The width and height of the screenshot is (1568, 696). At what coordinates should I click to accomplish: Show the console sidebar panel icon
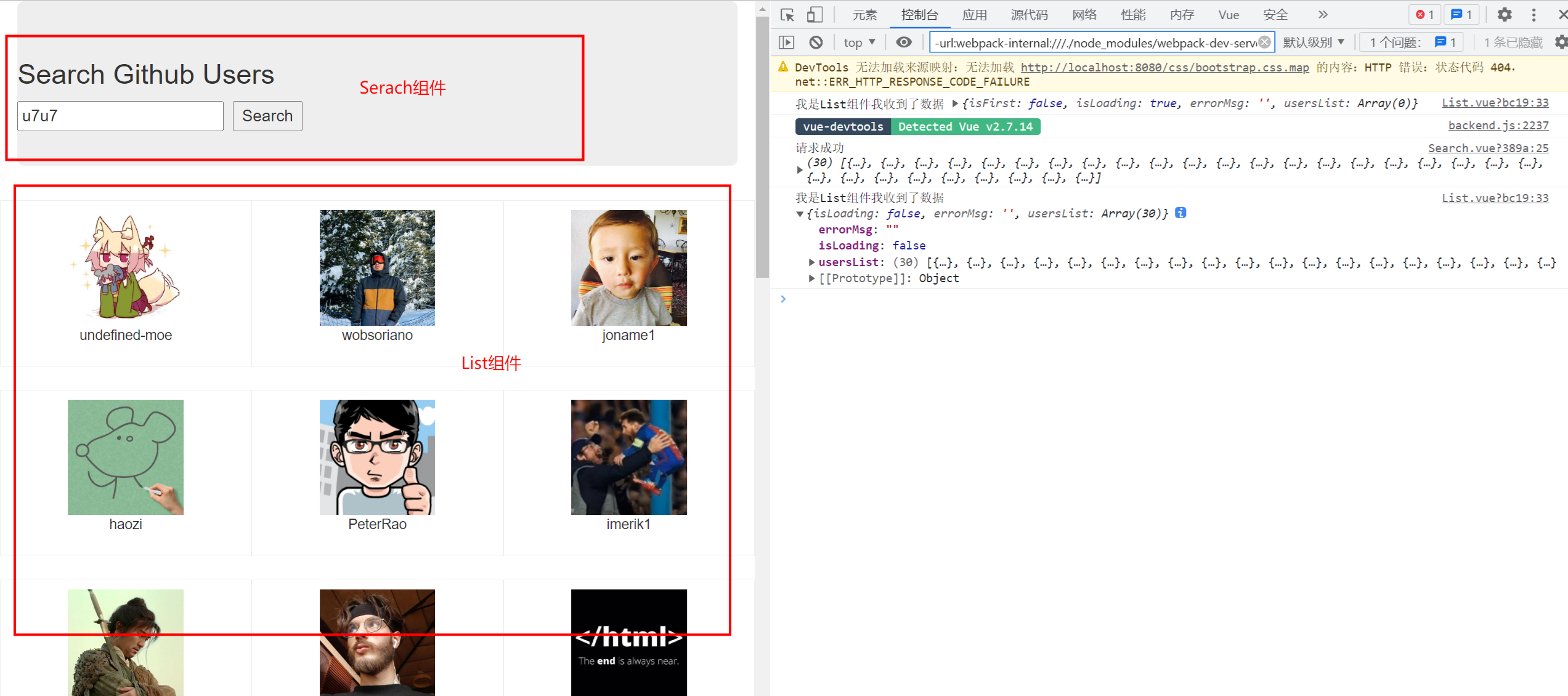[787, 42]
